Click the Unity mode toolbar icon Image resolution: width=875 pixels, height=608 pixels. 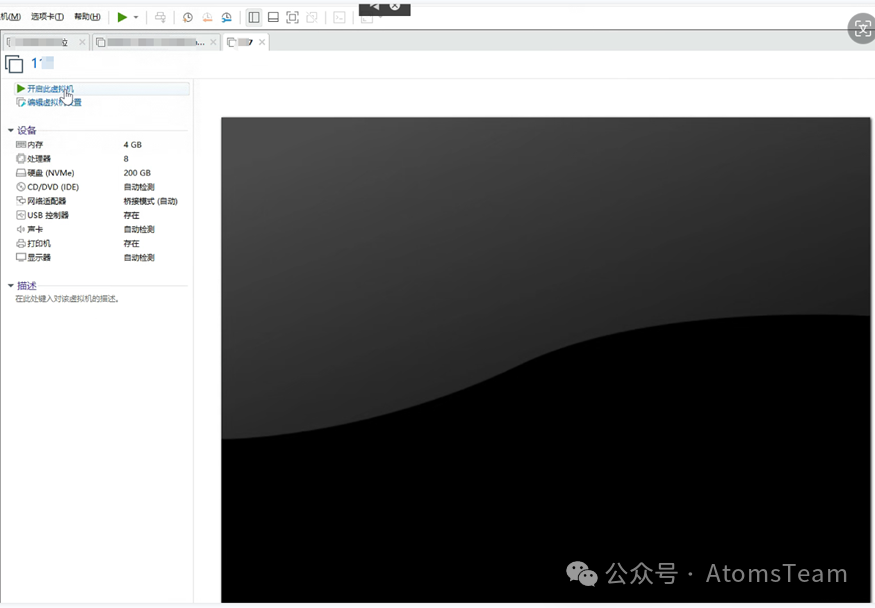312,17
